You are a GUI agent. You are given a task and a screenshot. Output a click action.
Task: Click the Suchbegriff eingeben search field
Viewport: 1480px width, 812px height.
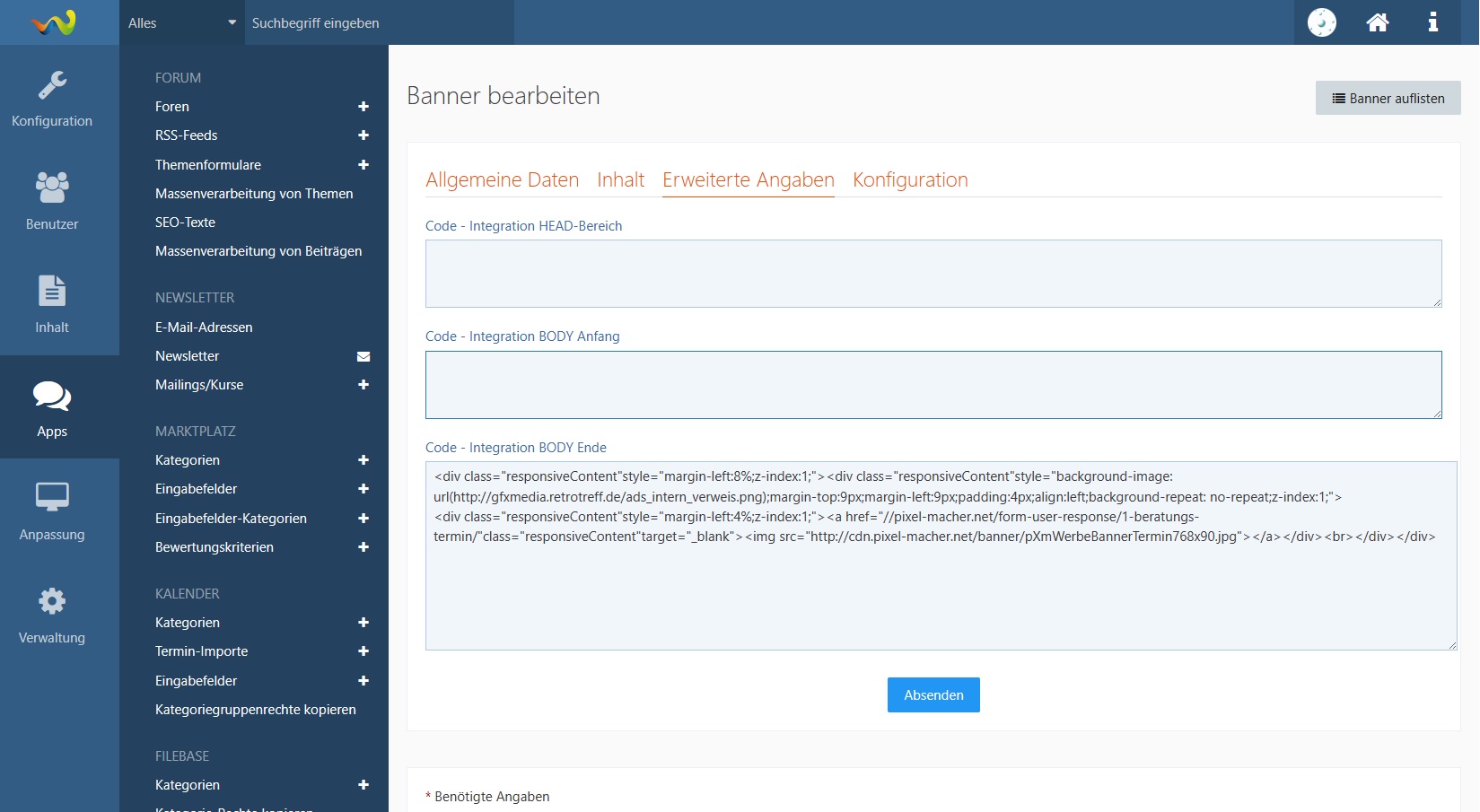379,23
